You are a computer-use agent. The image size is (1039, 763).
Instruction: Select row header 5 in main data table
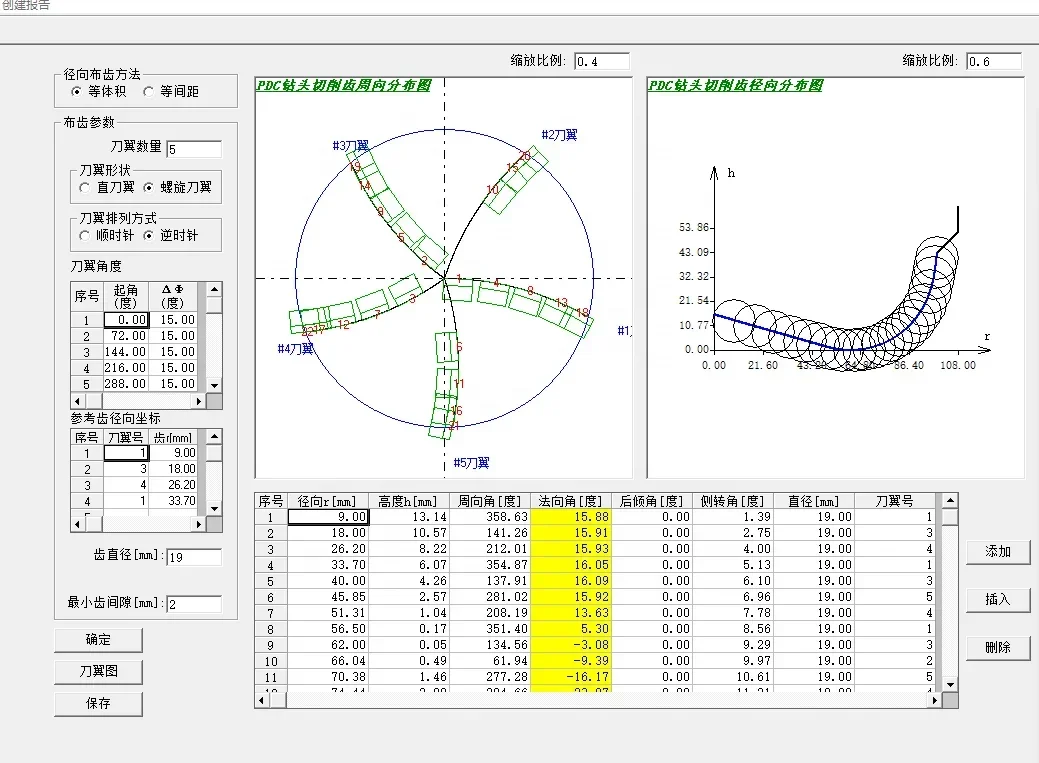click(x=270, y=581)
